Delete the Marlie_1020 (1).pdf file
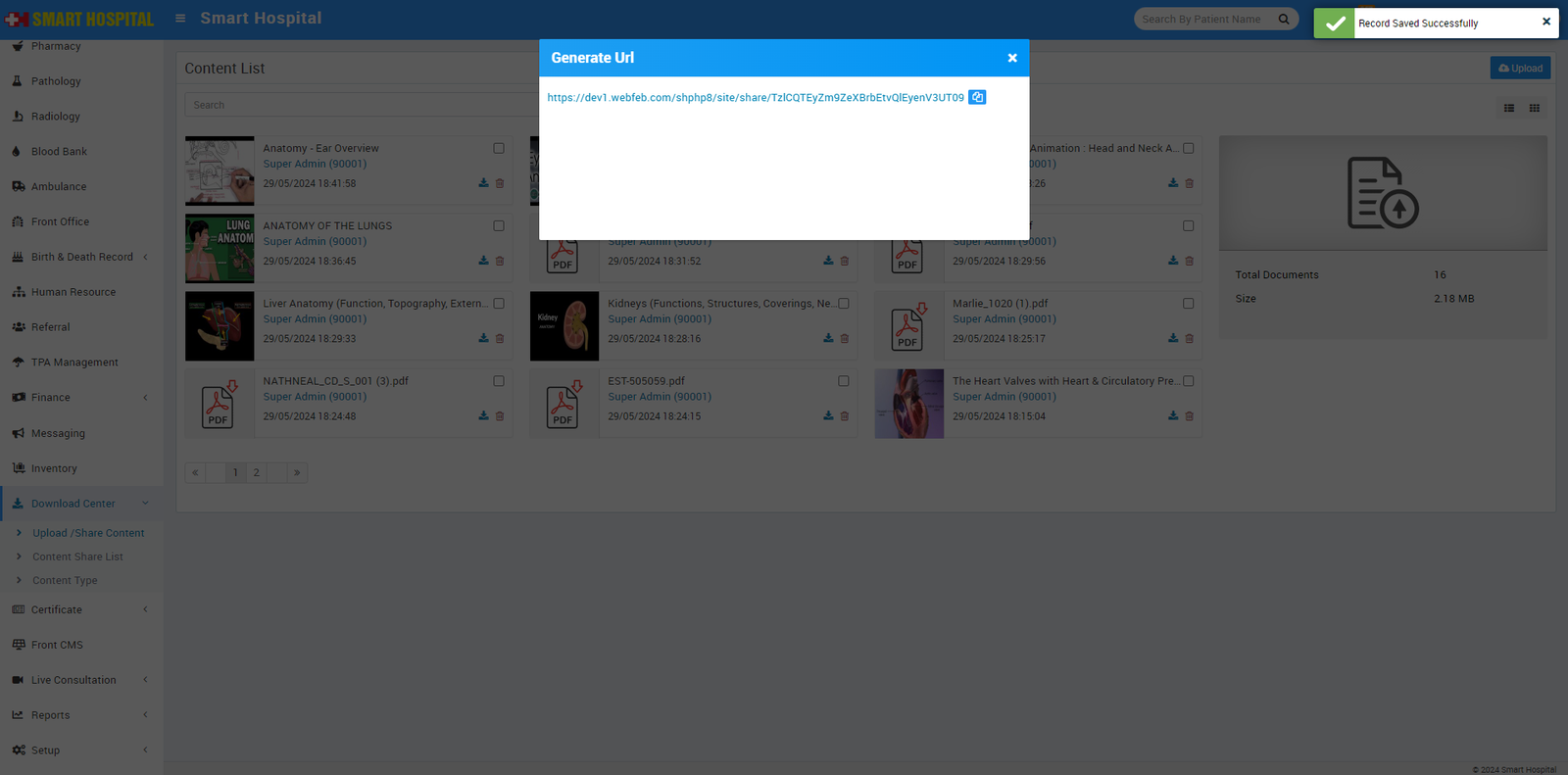This screenshot has width=1568, height=775. point(1189,339)
